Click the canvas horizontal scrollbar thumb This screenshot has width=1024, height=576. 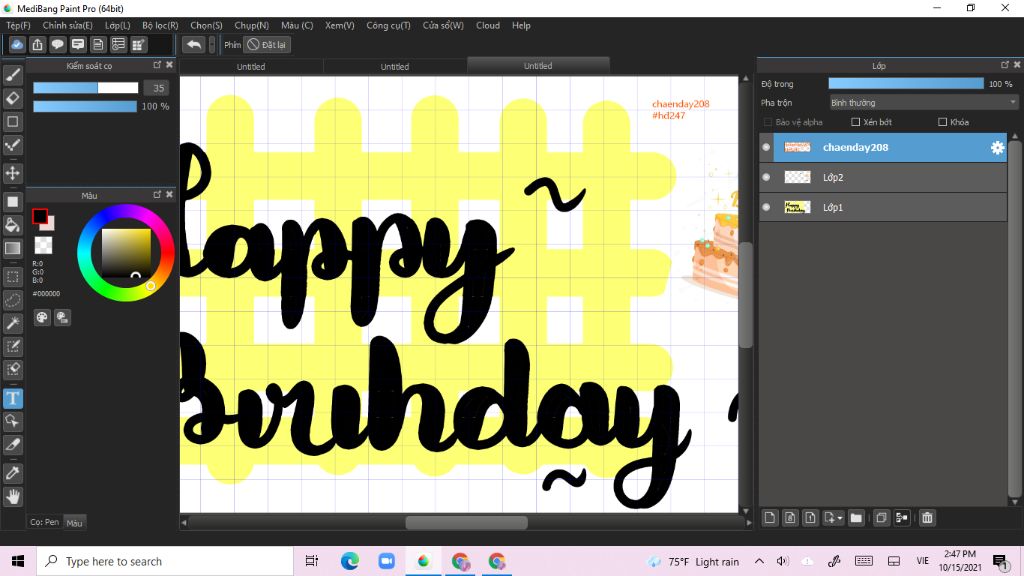tap(466, 522)
